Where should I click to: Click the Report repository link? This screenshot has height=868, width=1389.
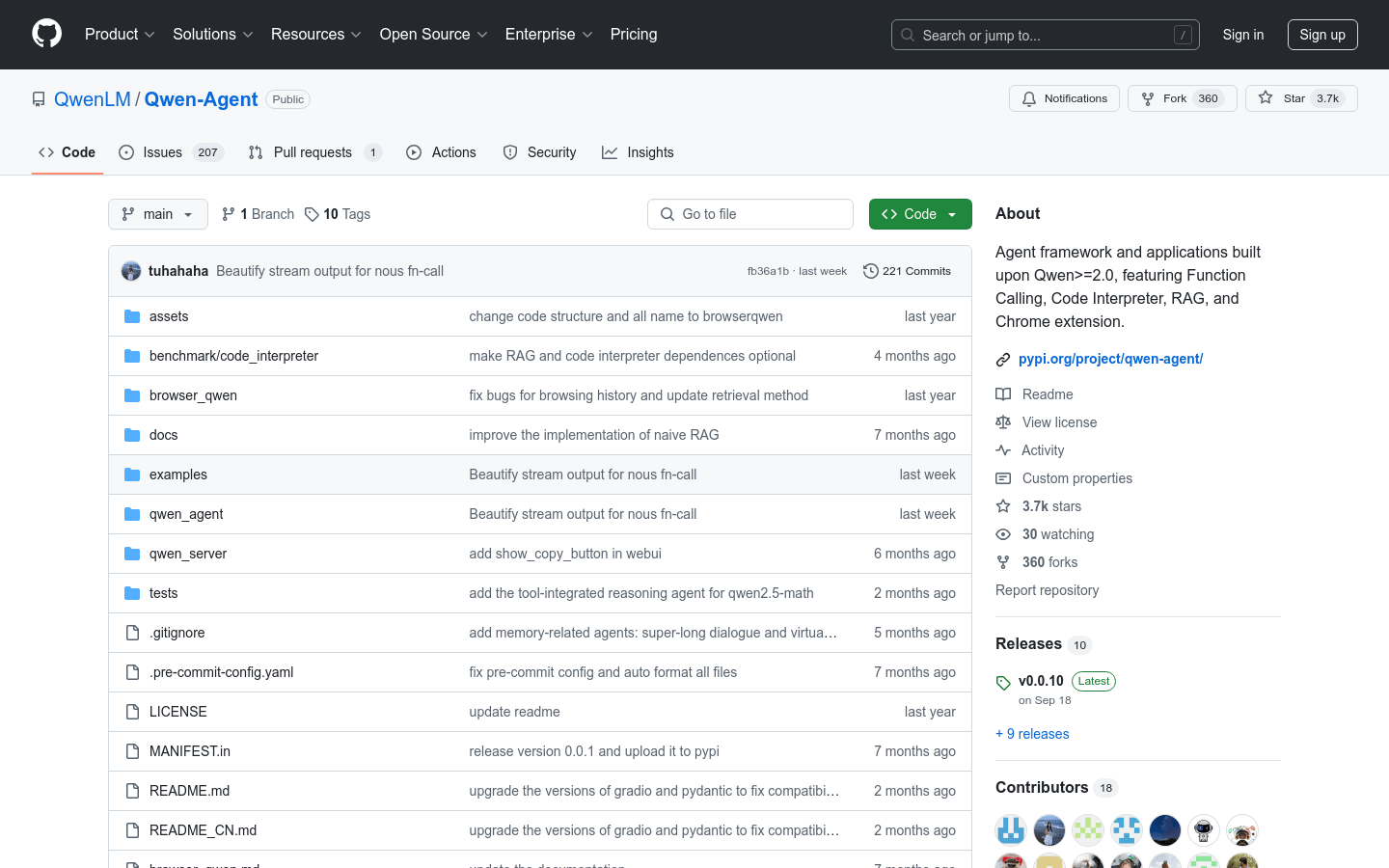tap(1047, 590)
